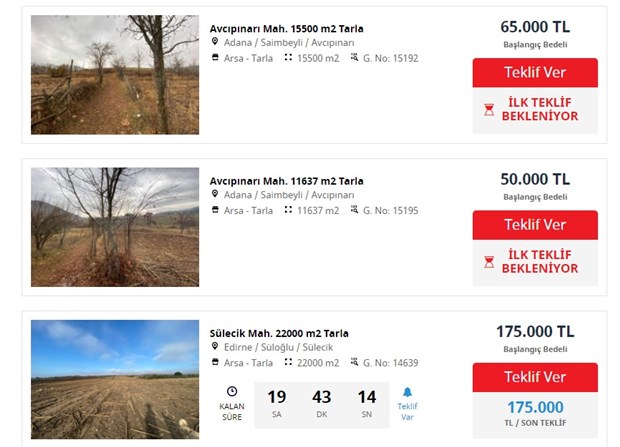Open the Sülecik Mah. 22000 m2 Tarla title
Viewport: 620px width, 447px height.
coord(279,333)
